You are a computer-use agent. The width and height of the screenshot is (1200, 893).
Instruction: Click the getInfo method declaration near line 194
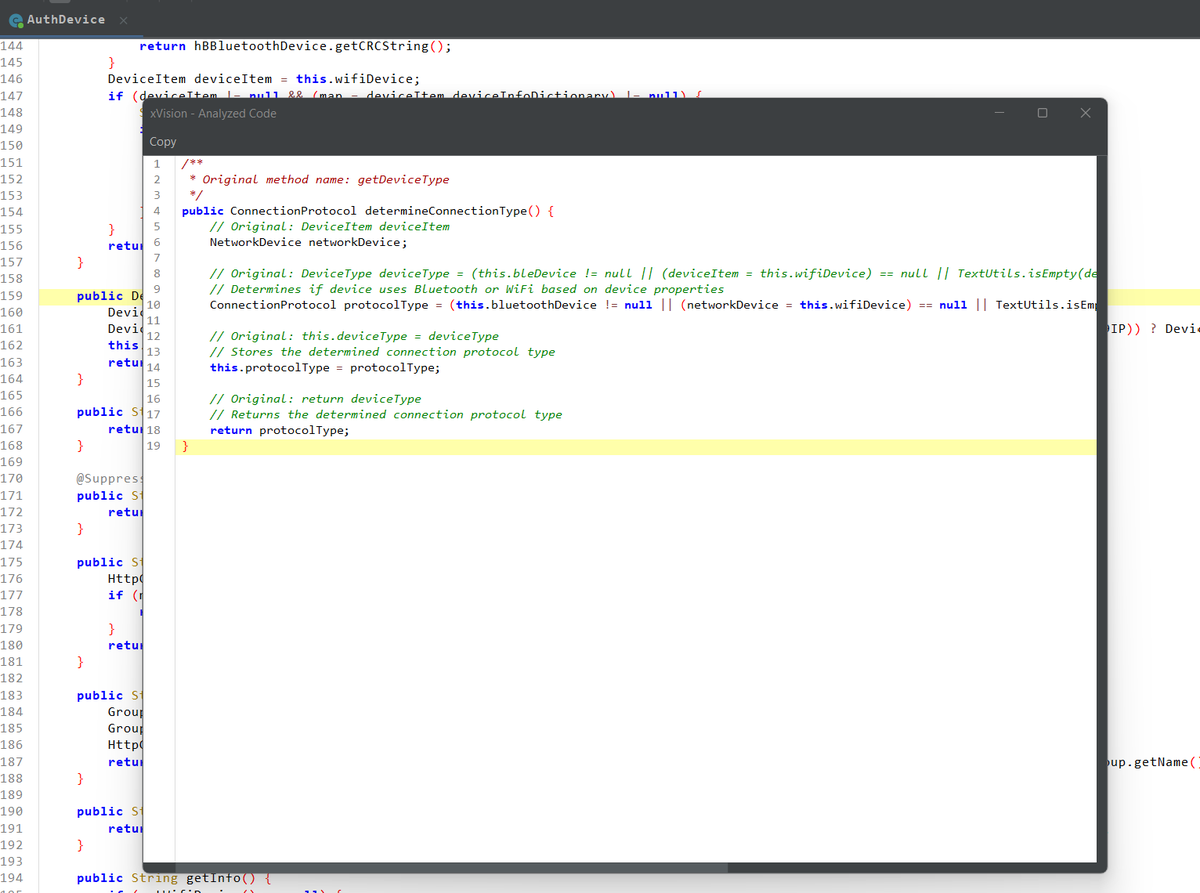[x=210, y=878]
